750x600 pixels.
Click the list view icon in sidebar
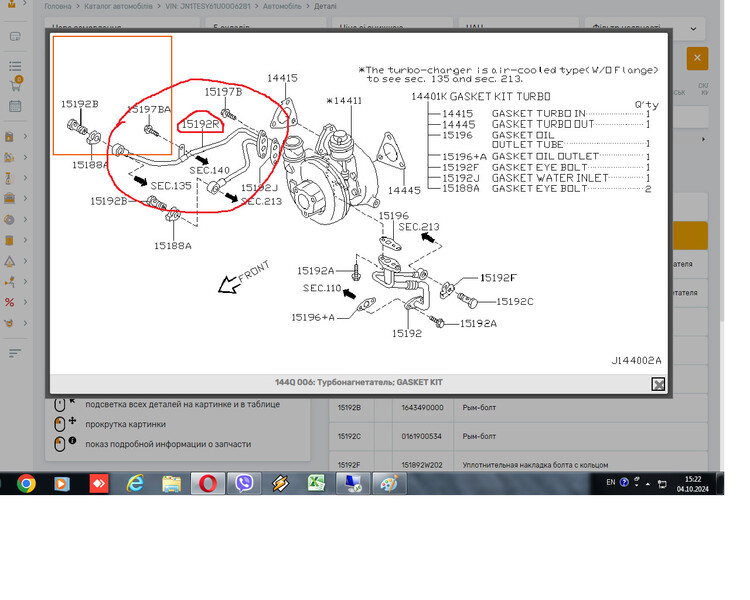point(15,66)
